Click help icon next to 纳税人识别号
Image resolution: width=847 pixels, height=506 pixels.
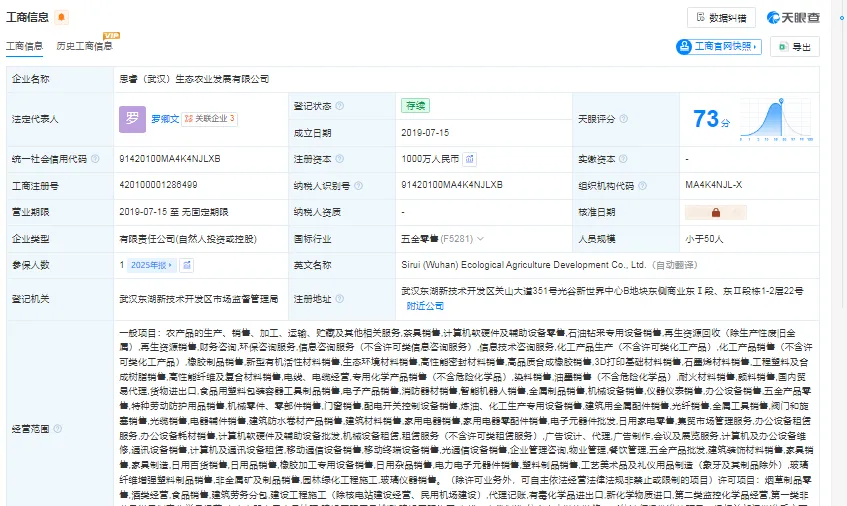[358, 186]
